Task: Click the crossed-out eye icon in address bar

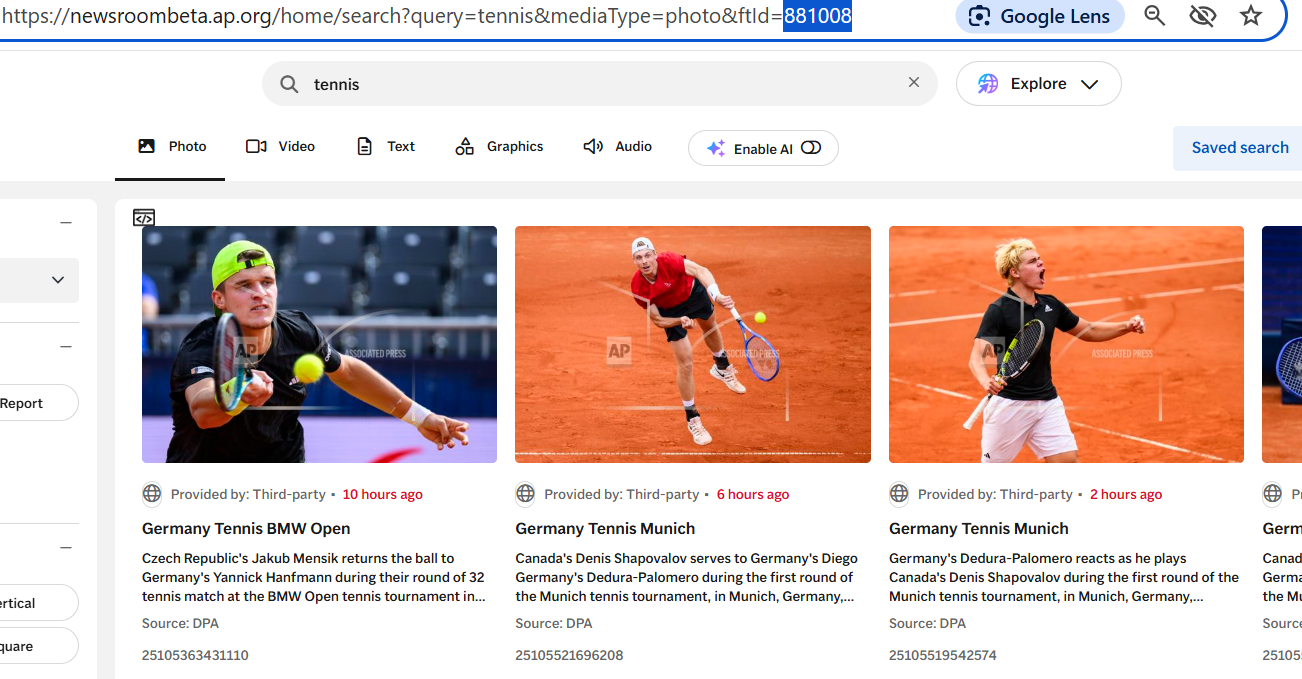Action: tap(1203, 16)
